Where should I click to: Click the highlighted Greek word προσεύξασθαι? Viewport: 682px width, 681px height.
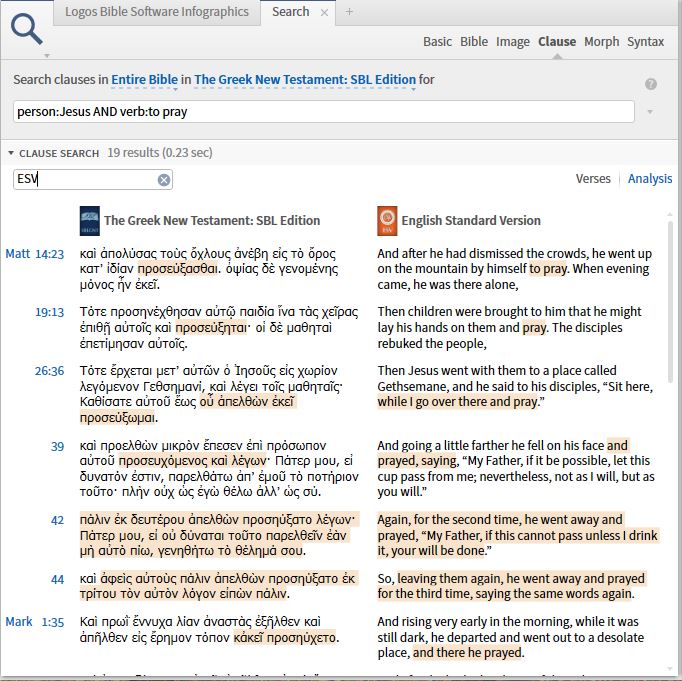(x=177, y=269)
